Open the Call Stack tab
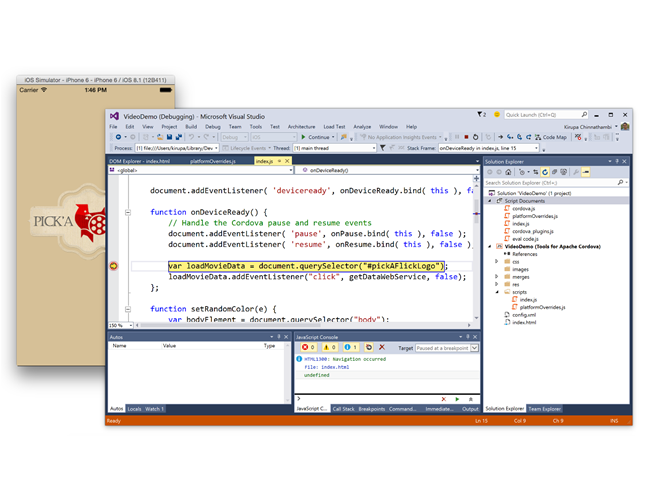 [343, 409]
